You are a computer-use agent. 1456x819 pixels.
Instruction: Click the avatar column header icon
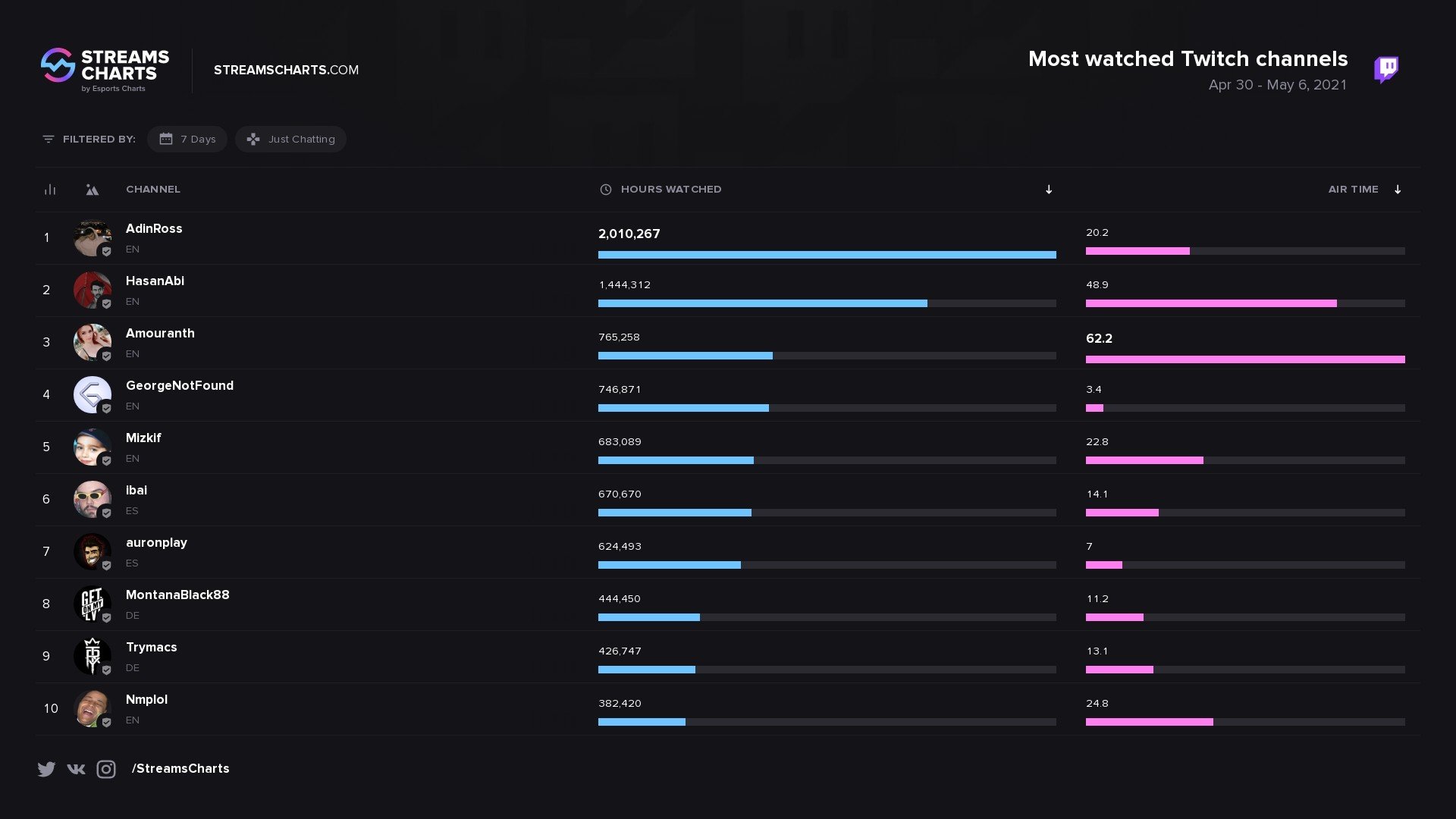(x=92, y=190)
